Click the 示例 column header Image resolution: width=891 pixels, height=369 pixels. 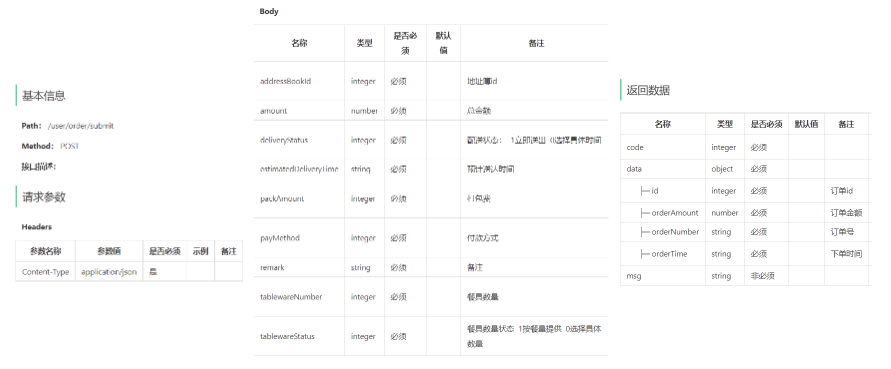201,251
